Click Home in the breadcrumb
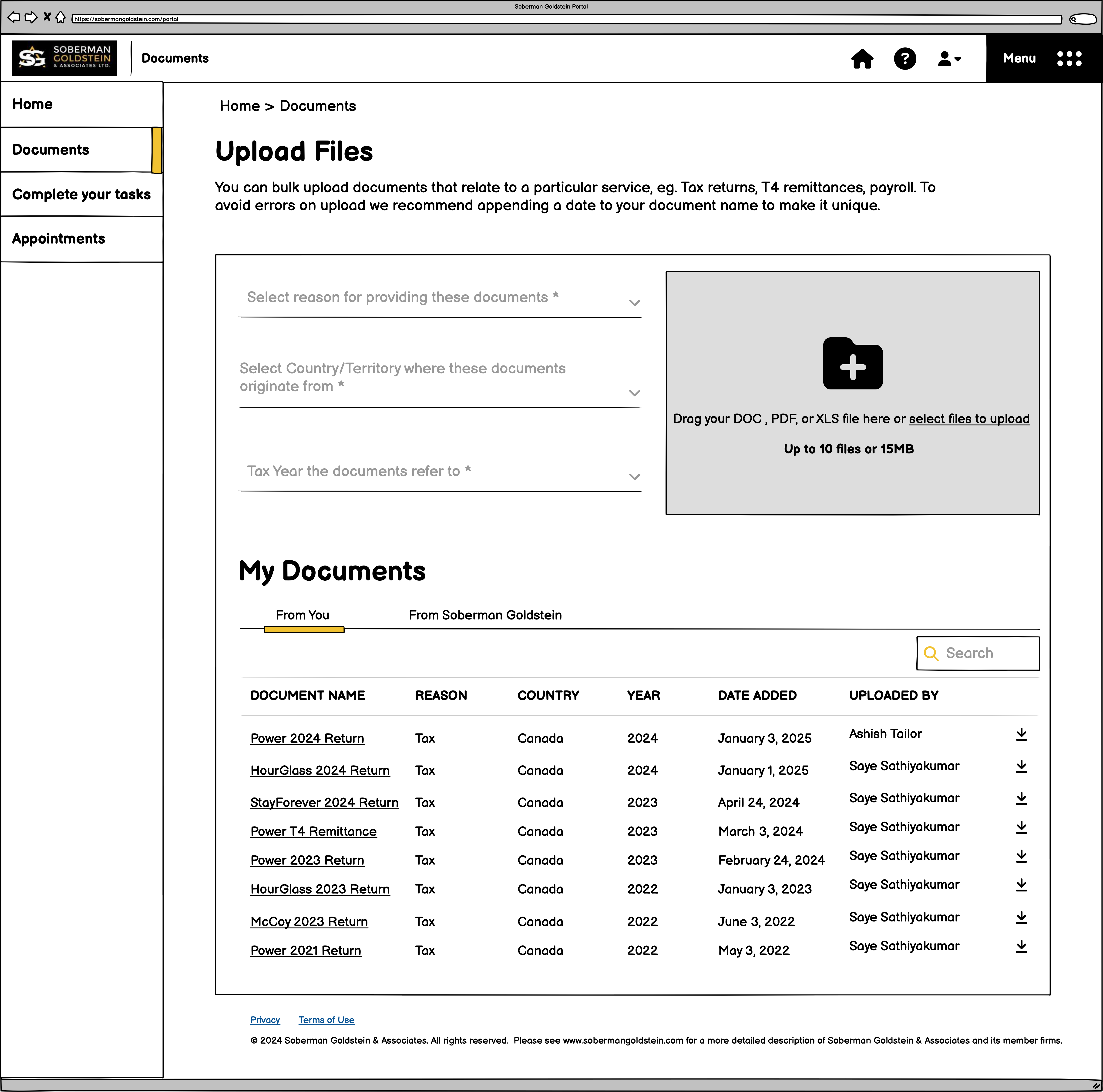Image resolution: width=1103 pixels, height=1092 pixels. pyautogui.click(x=240, y=106)
